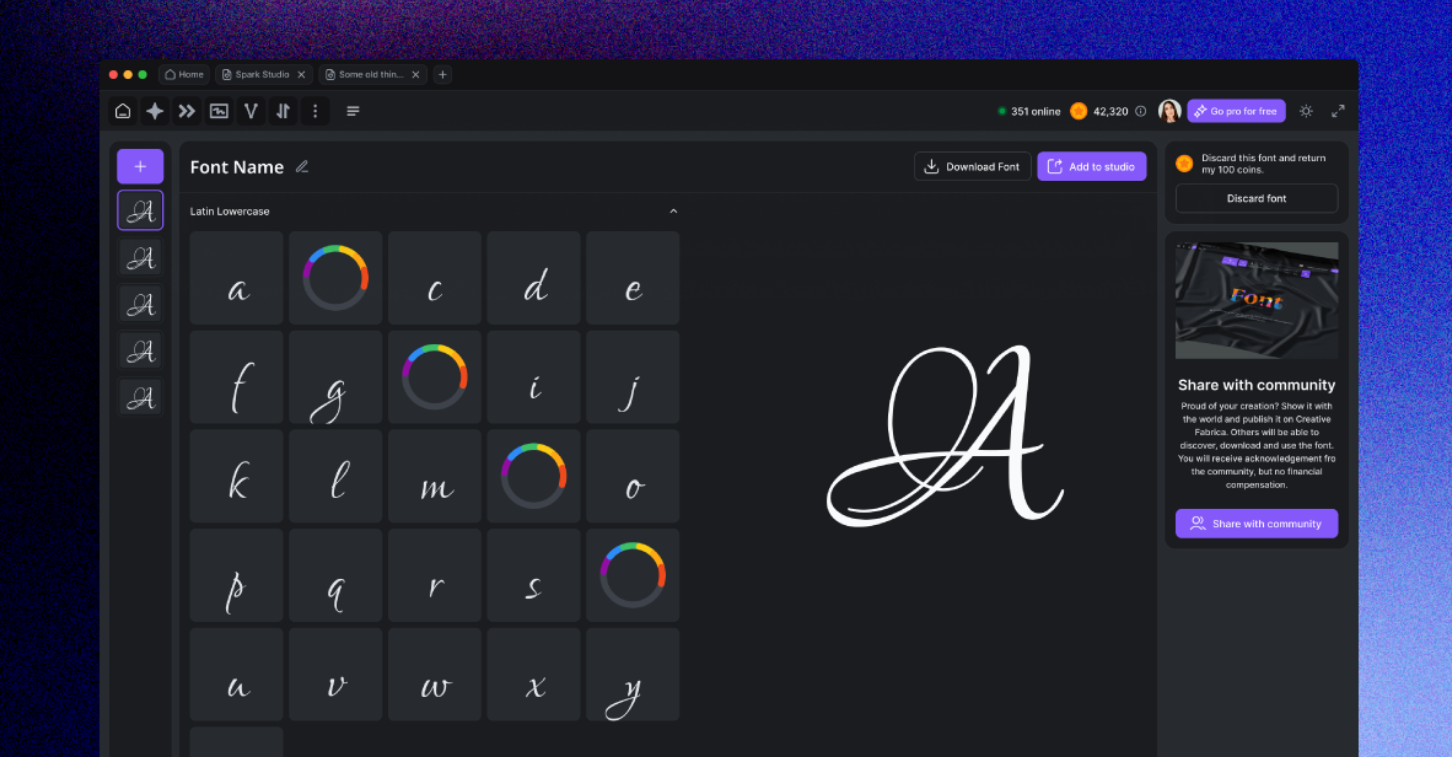Click the text lines menu icon
The height and width of the screenshot is (757, 1452).
[x=353, y=111]
